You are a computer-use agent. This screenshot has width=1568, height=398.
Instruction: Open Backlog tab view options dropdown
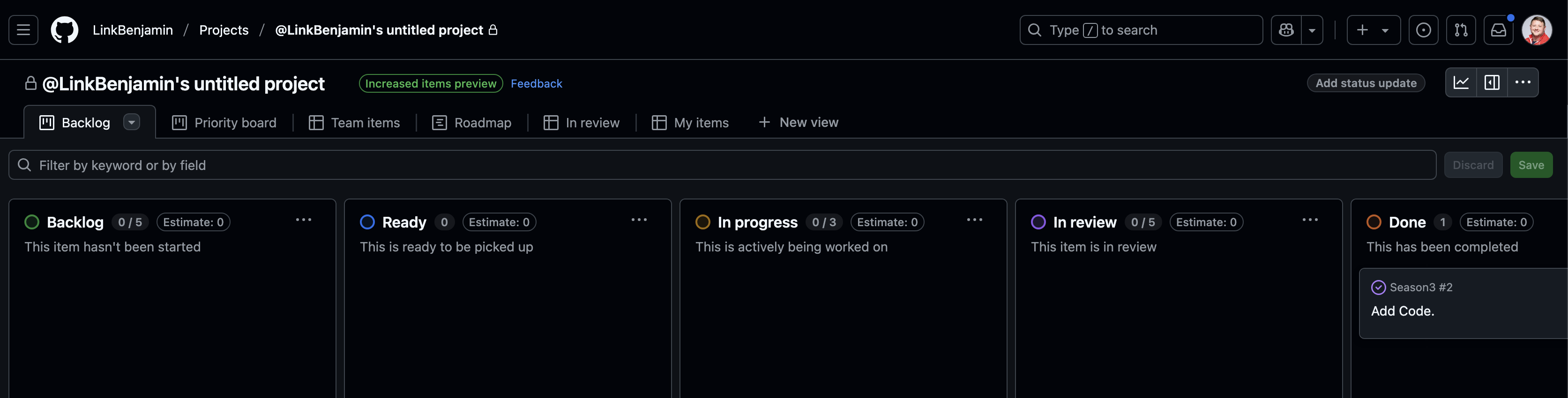pos(132,122)
